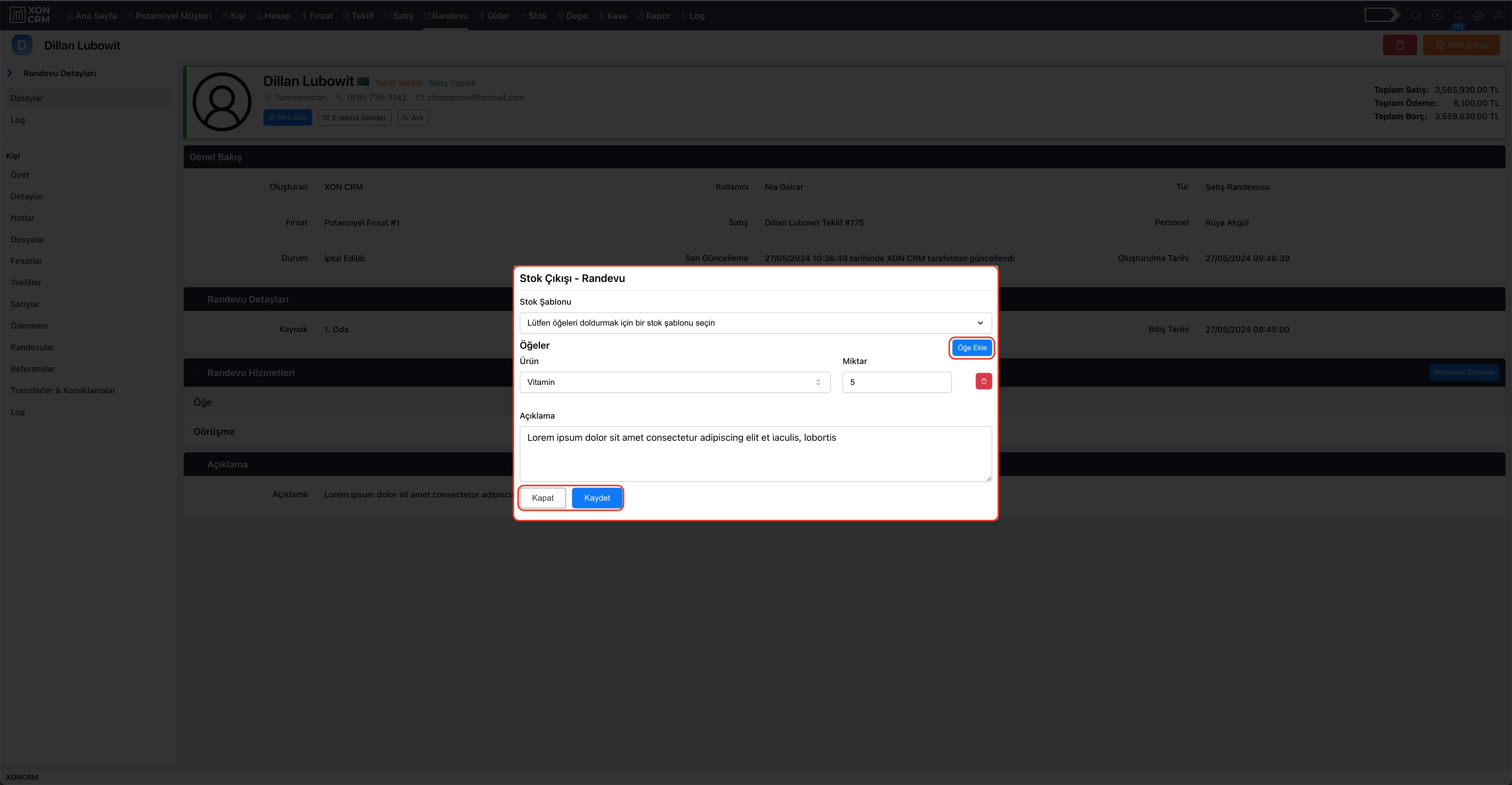Screen dimensions: 1512x785
Task: Open the Kişi menu in top navigation
Action: point(234,16)
